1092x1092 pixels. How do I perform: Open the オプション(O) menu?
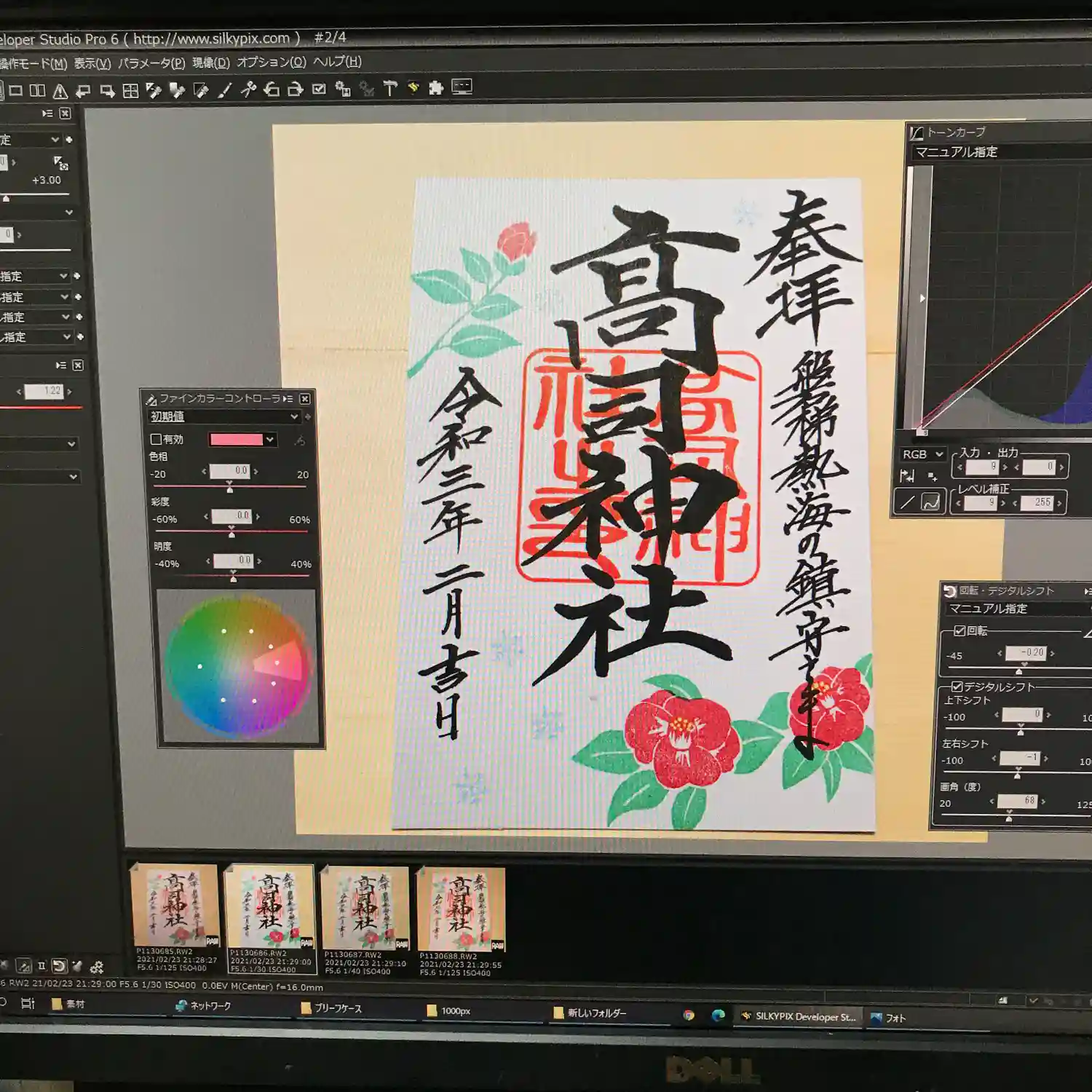click(x=271, y=62)
